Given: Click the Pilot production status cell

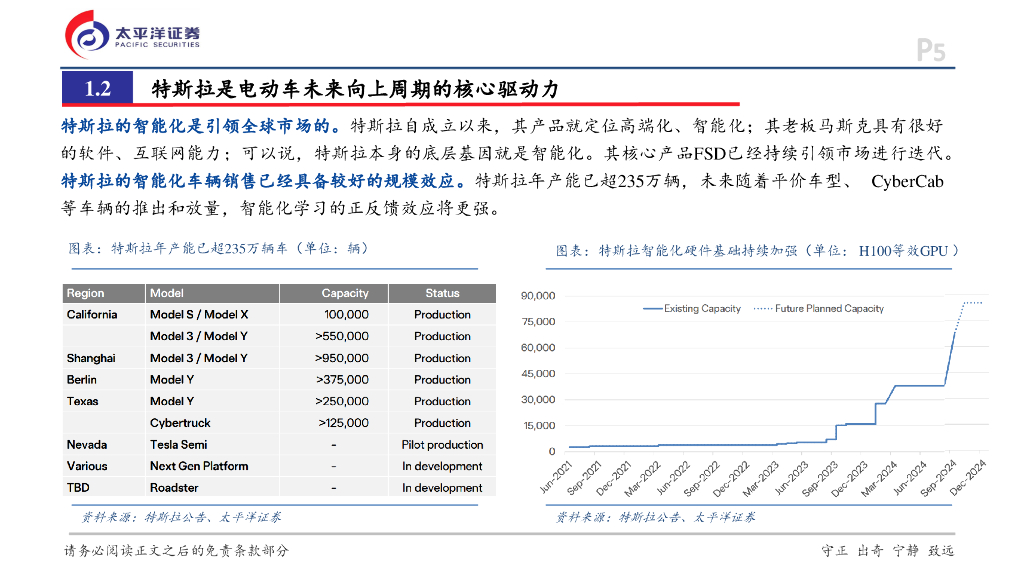Looking at the screenshot, I should [x=442, y=445].
